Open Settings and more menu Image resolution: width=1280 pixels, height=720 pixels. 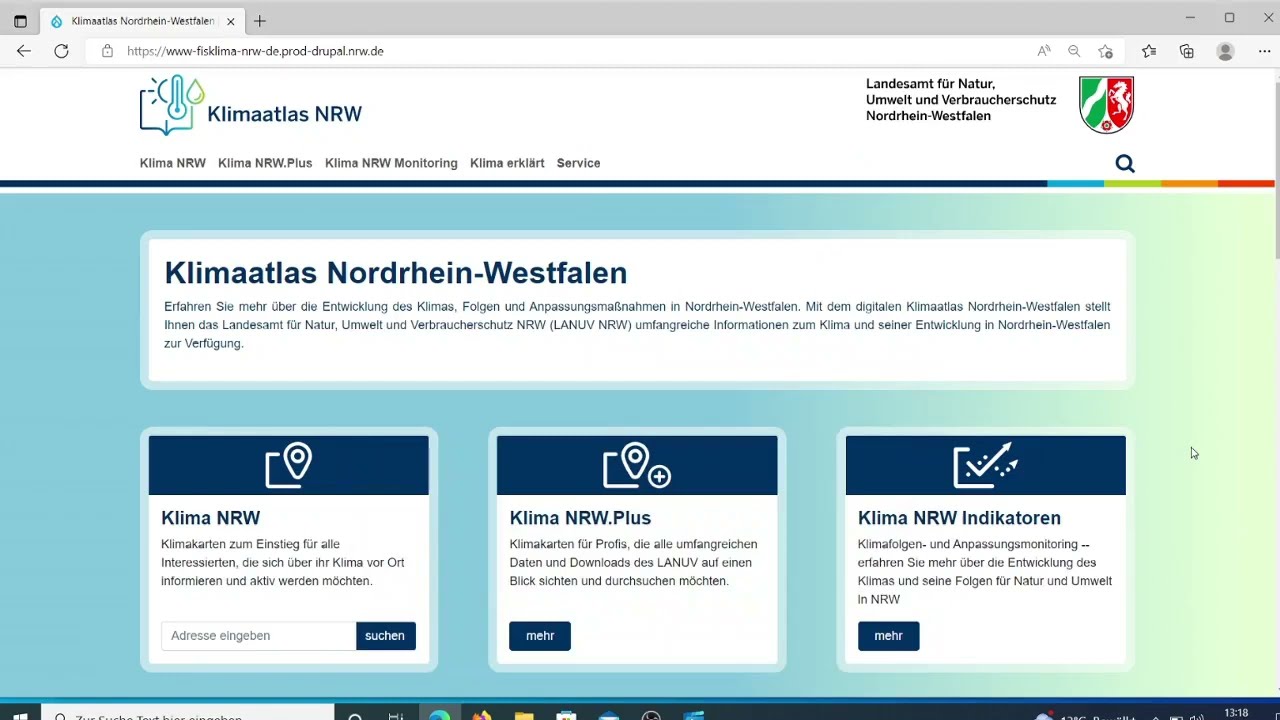(1264, 51)
